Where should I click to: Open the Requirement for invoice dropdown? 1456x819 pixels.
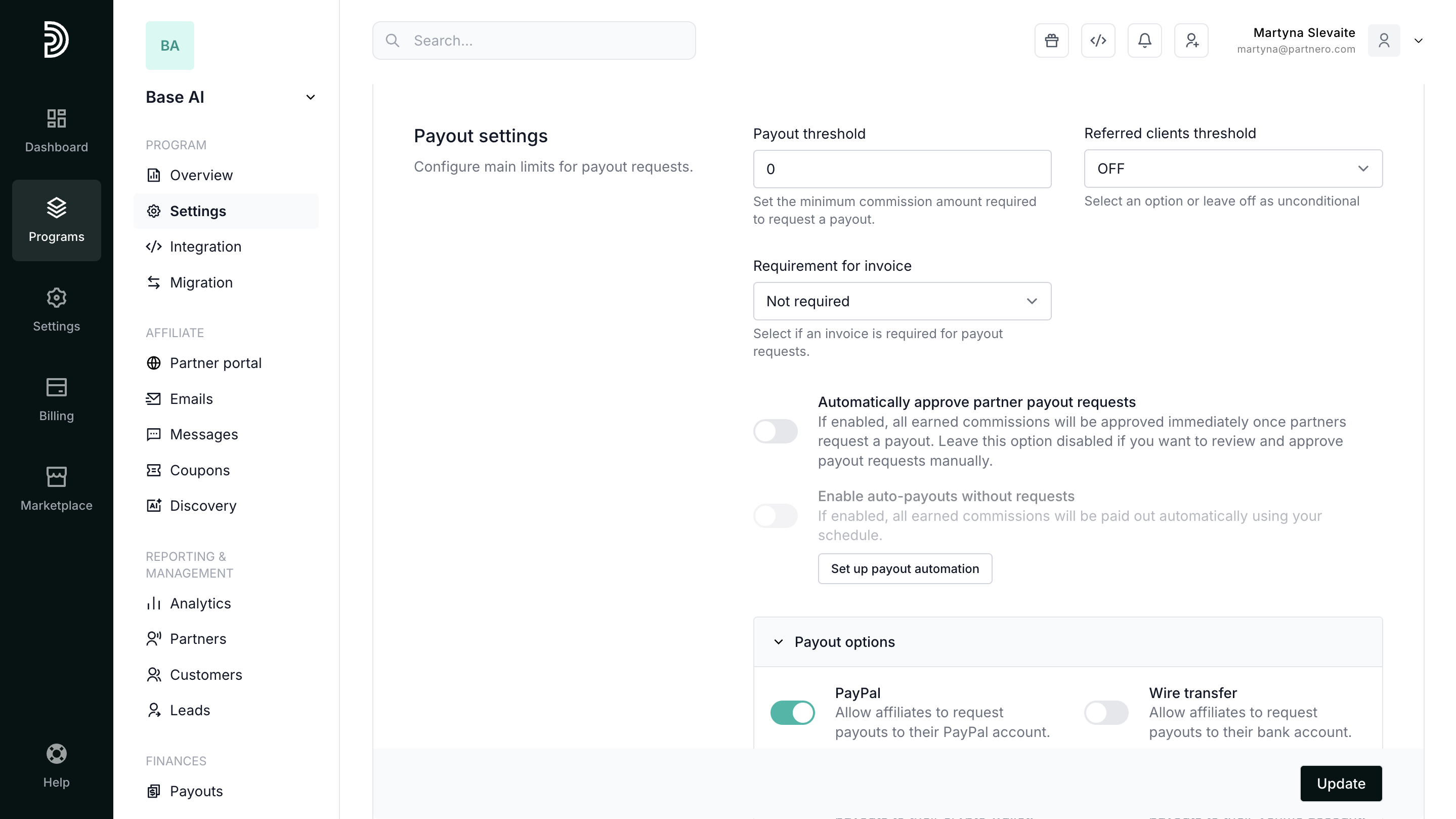tap(902, 302)
